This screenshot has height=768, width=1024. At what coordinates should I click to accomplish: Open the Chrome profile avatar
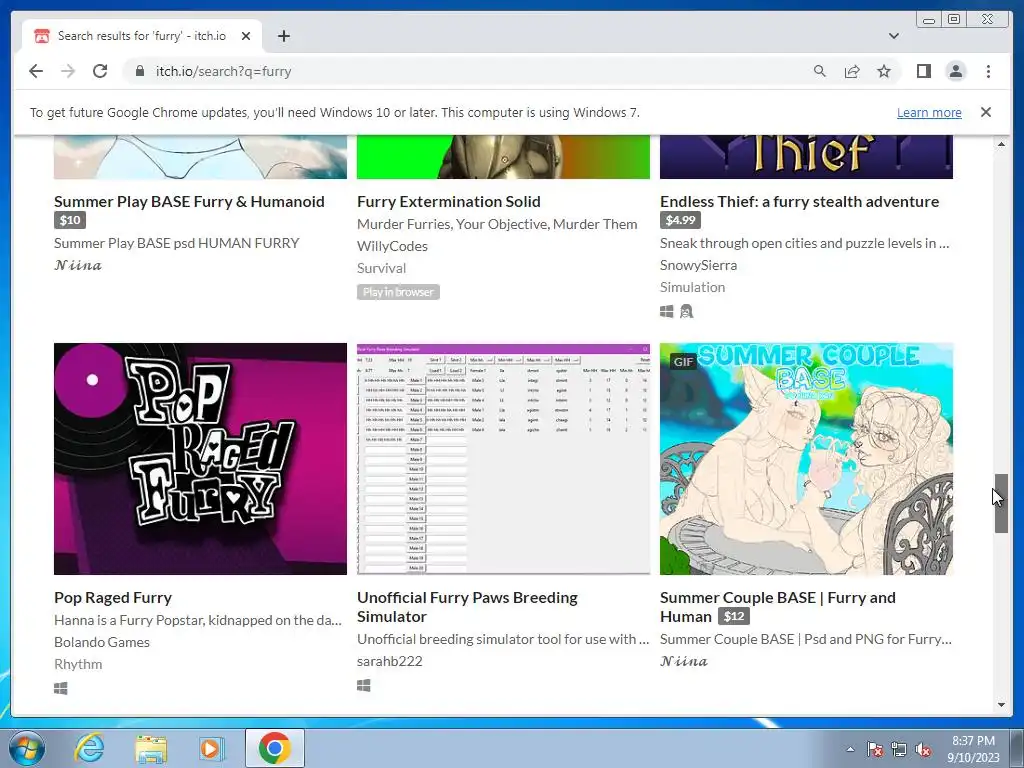[956, 71]
